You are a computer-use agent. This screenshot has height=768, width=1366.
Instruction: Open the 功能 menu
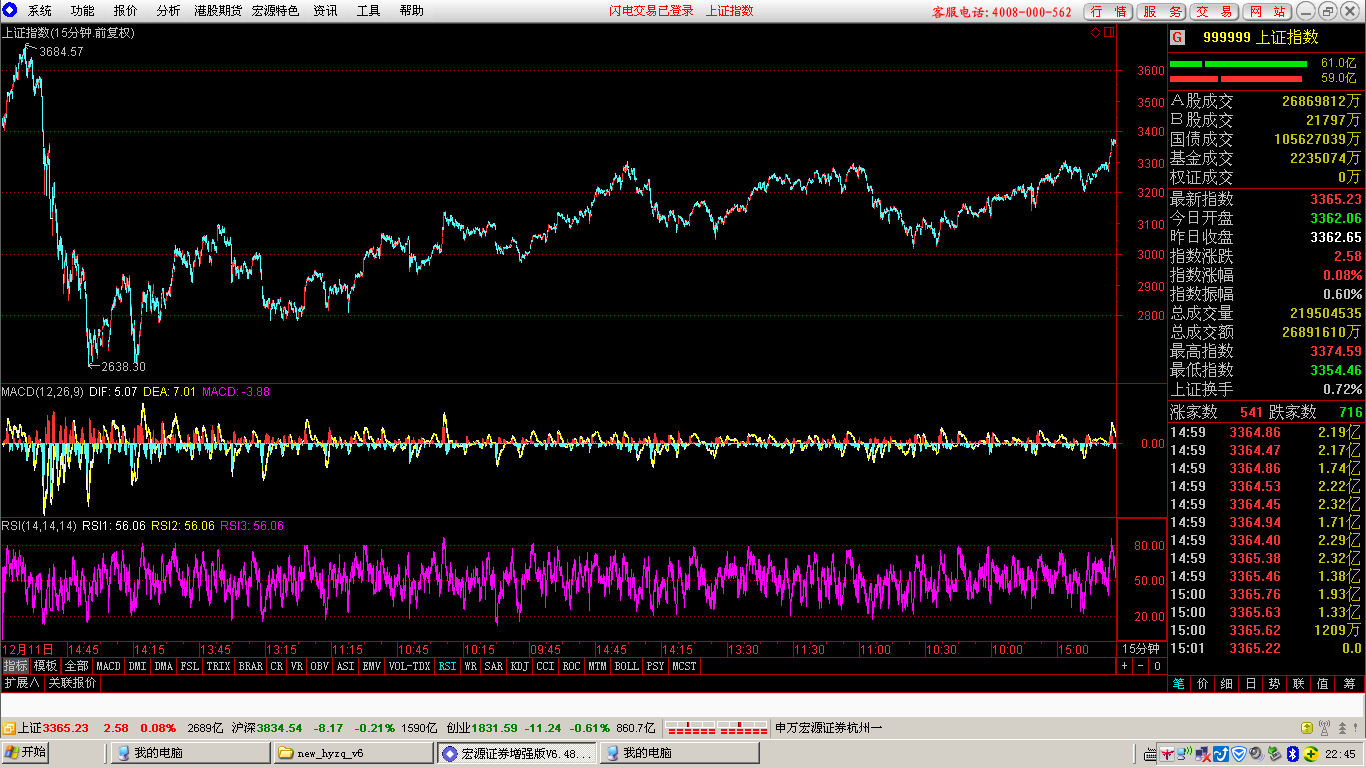point(83,11)
